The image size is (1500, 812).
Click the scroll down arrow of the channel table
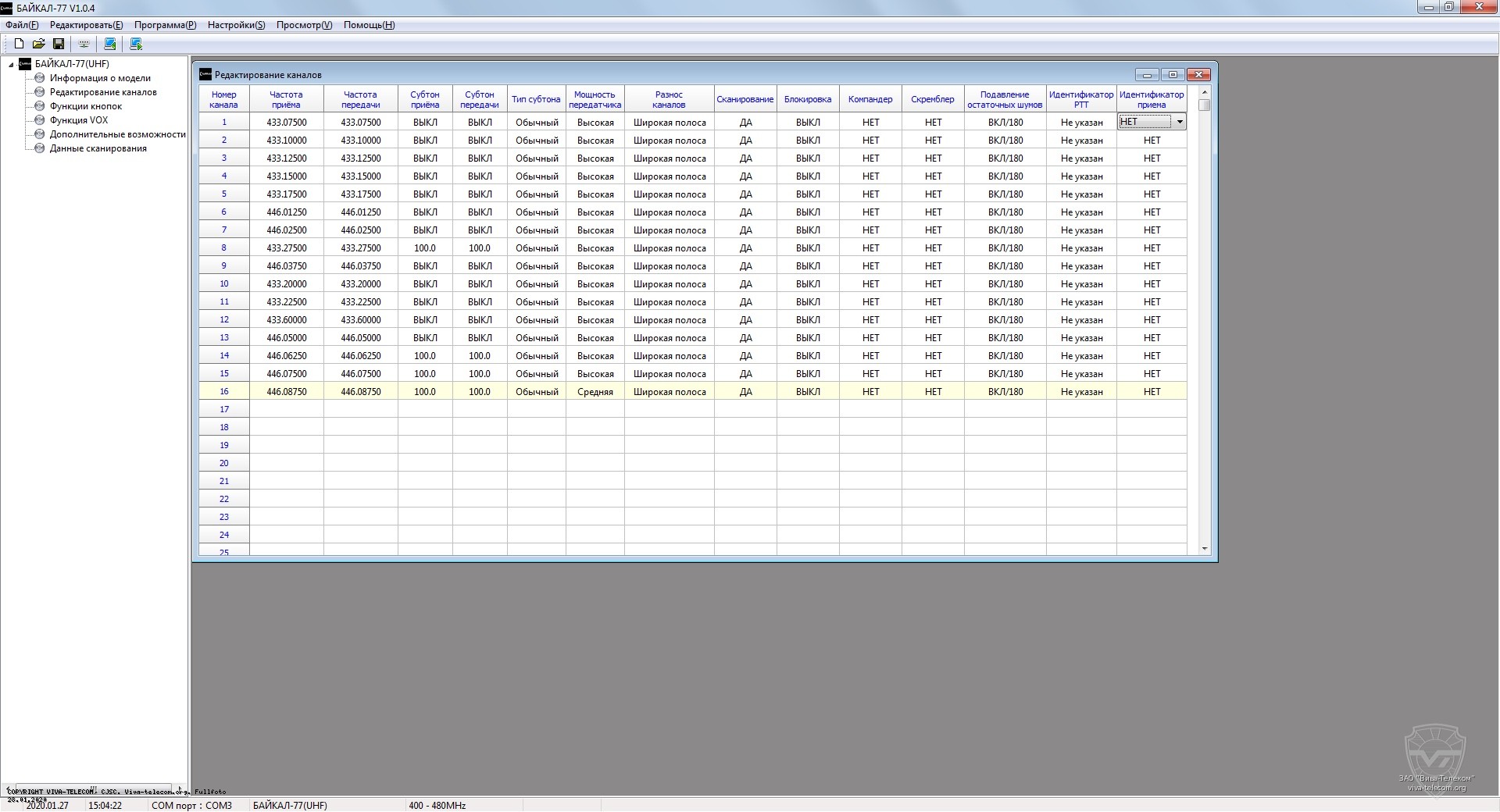tap(1204, 549)
